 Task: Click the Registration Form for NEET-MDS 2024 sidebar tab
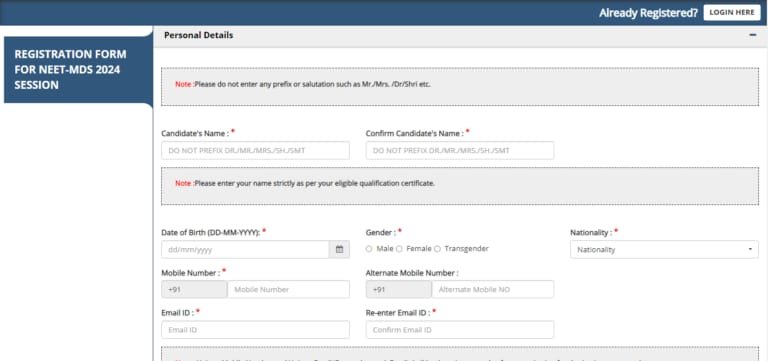coord(78,70)
